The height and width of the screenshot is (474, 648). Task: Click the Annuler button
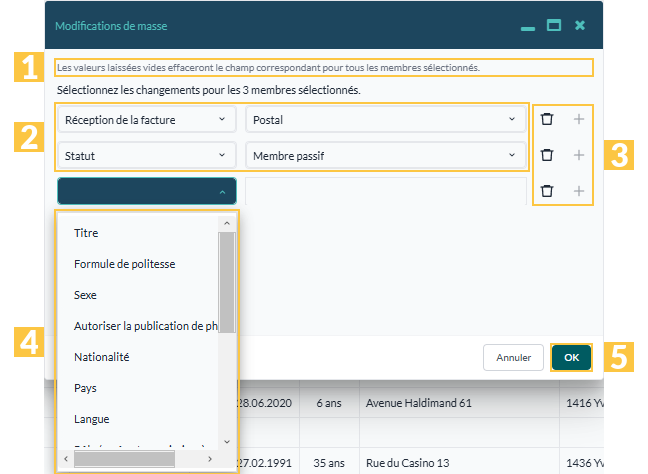pyautogui.click(x=513, y=357)
